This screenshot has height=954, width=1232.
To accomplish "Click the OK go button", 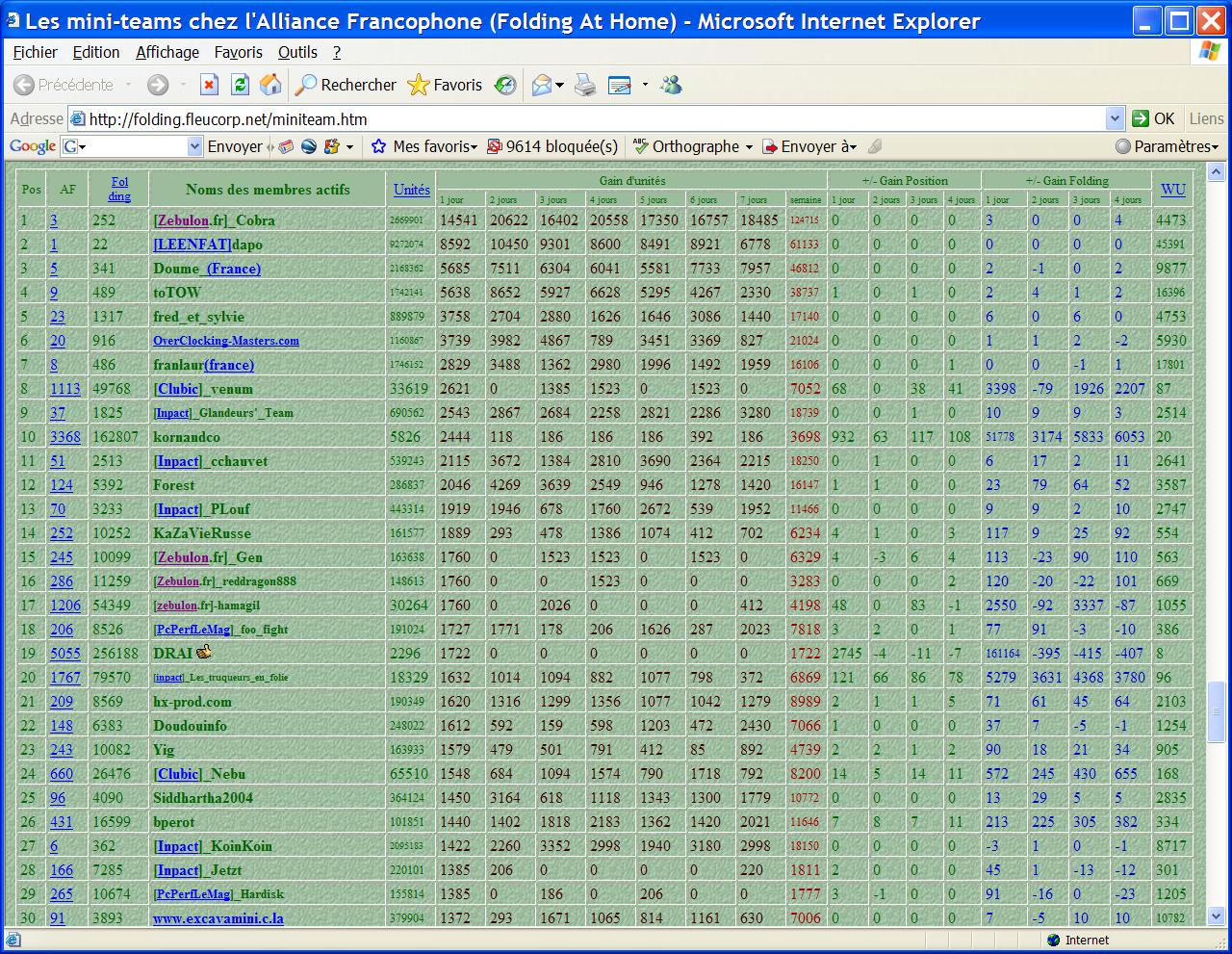I will point(1153,118).
